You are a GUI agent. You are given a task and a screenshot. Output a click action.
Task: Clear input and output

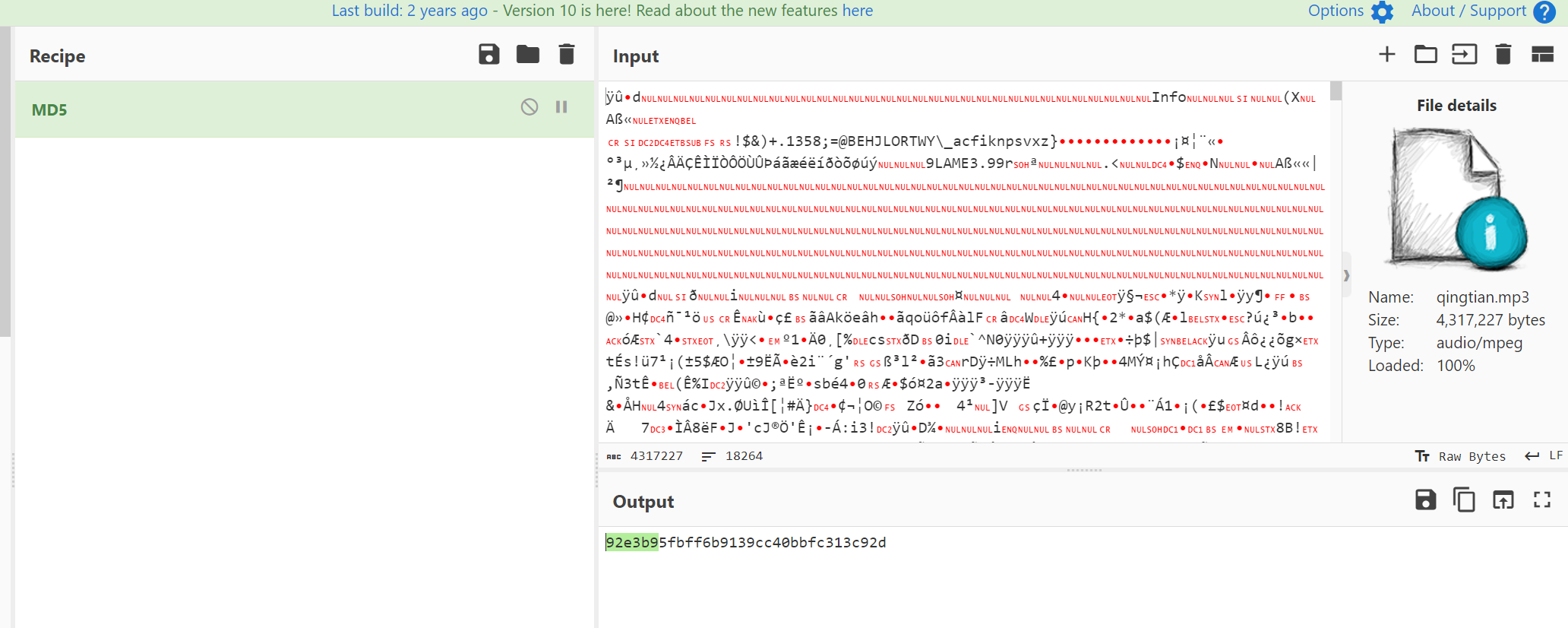click(x=1503, y=55)
